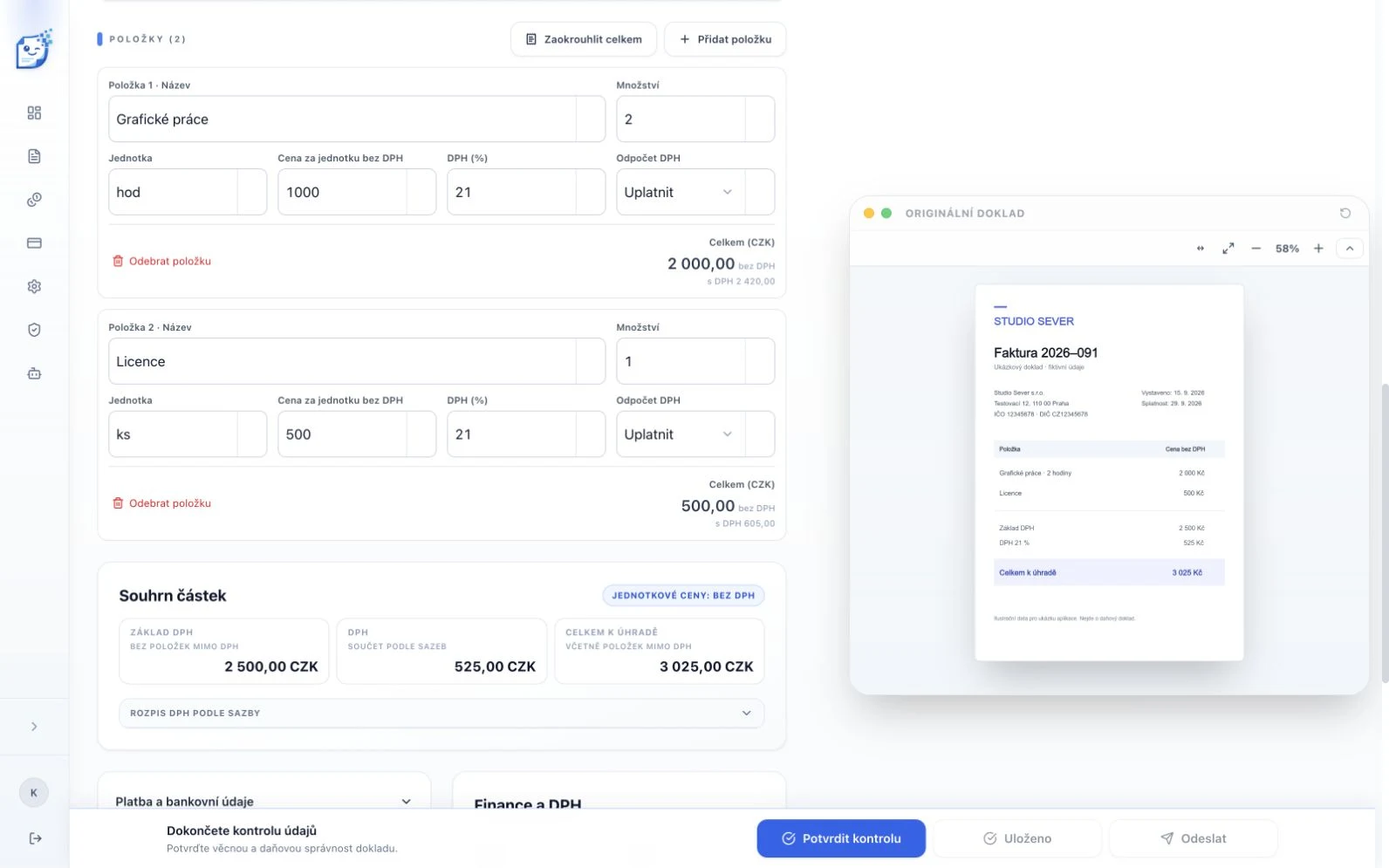
Task: Zoom in the original document preview
Action: click(x=1318, y=249)
